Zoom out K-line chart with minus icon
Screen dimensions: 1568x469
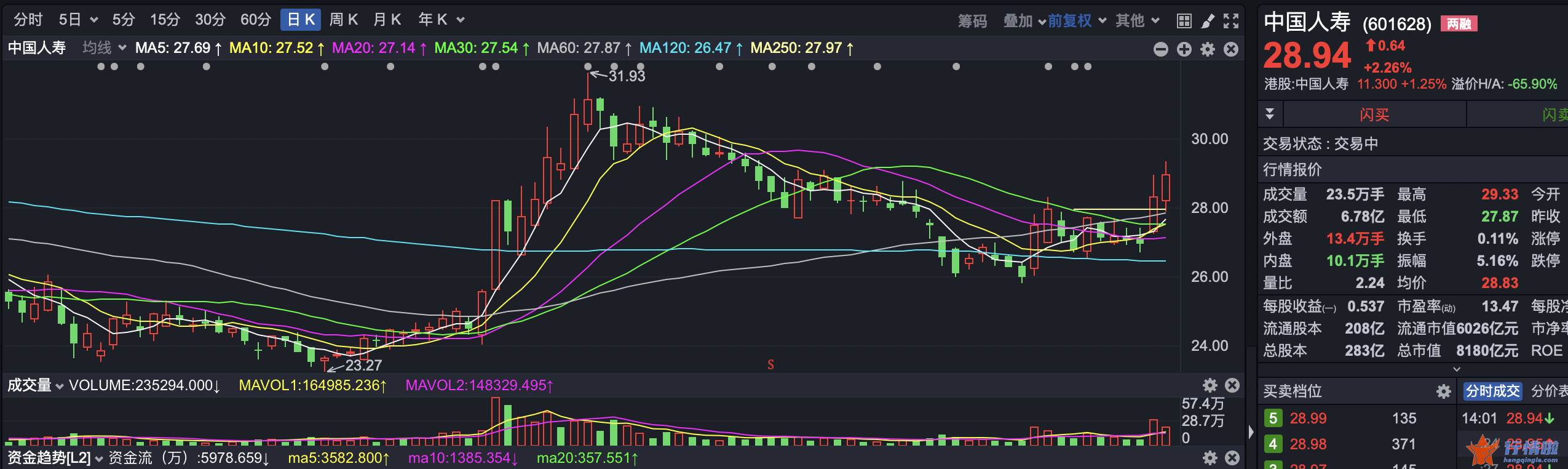1161,49
